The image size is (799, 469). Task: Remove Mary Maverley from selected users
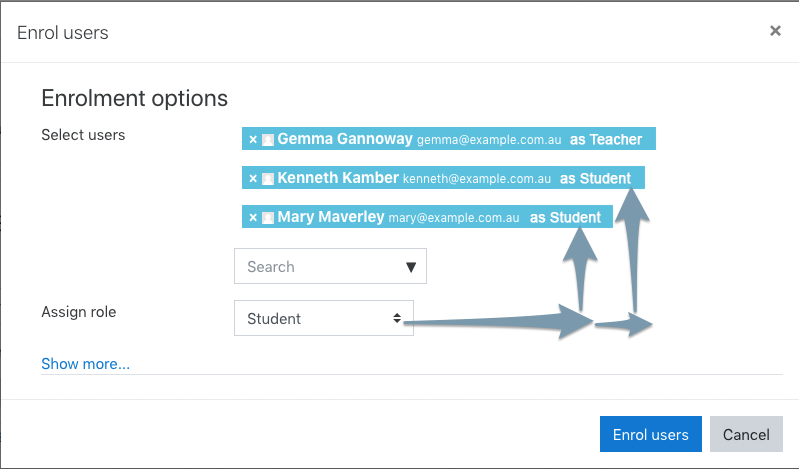pyautogui.click(x=253, y=218)
